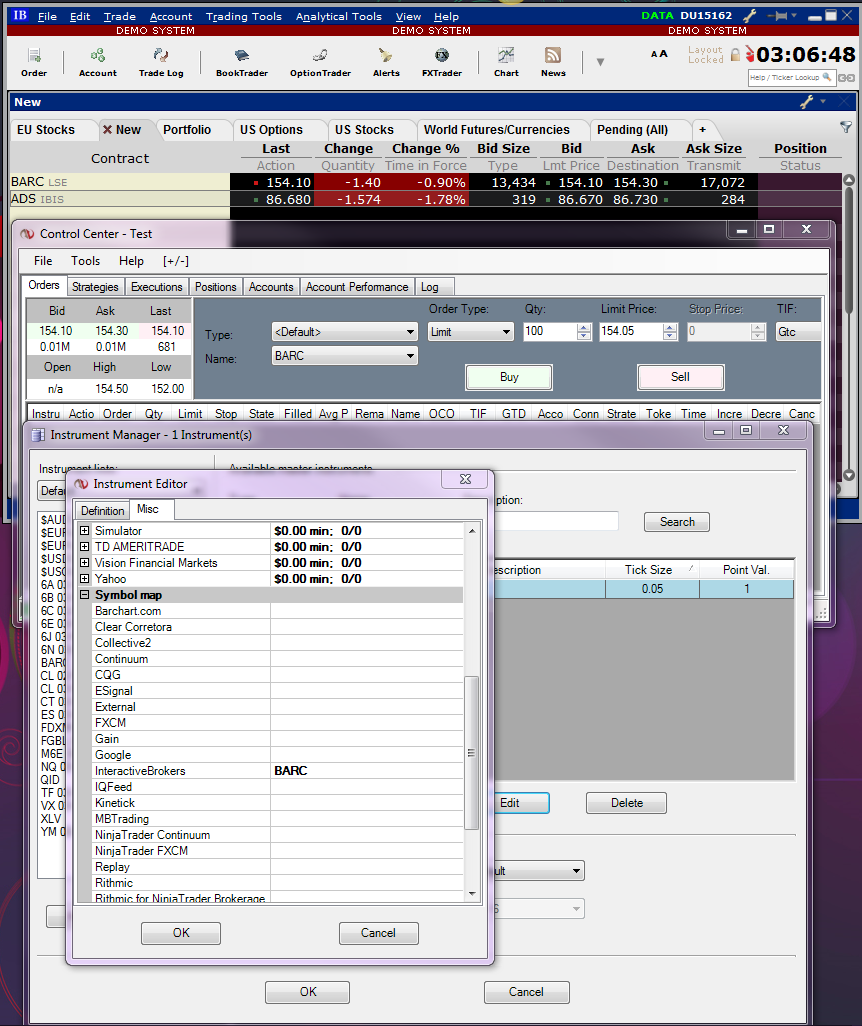The height and width of the screenshot is (1026, 862).
Task: Switch to Strategies tab in Control Center
Action: pos(95,287)
